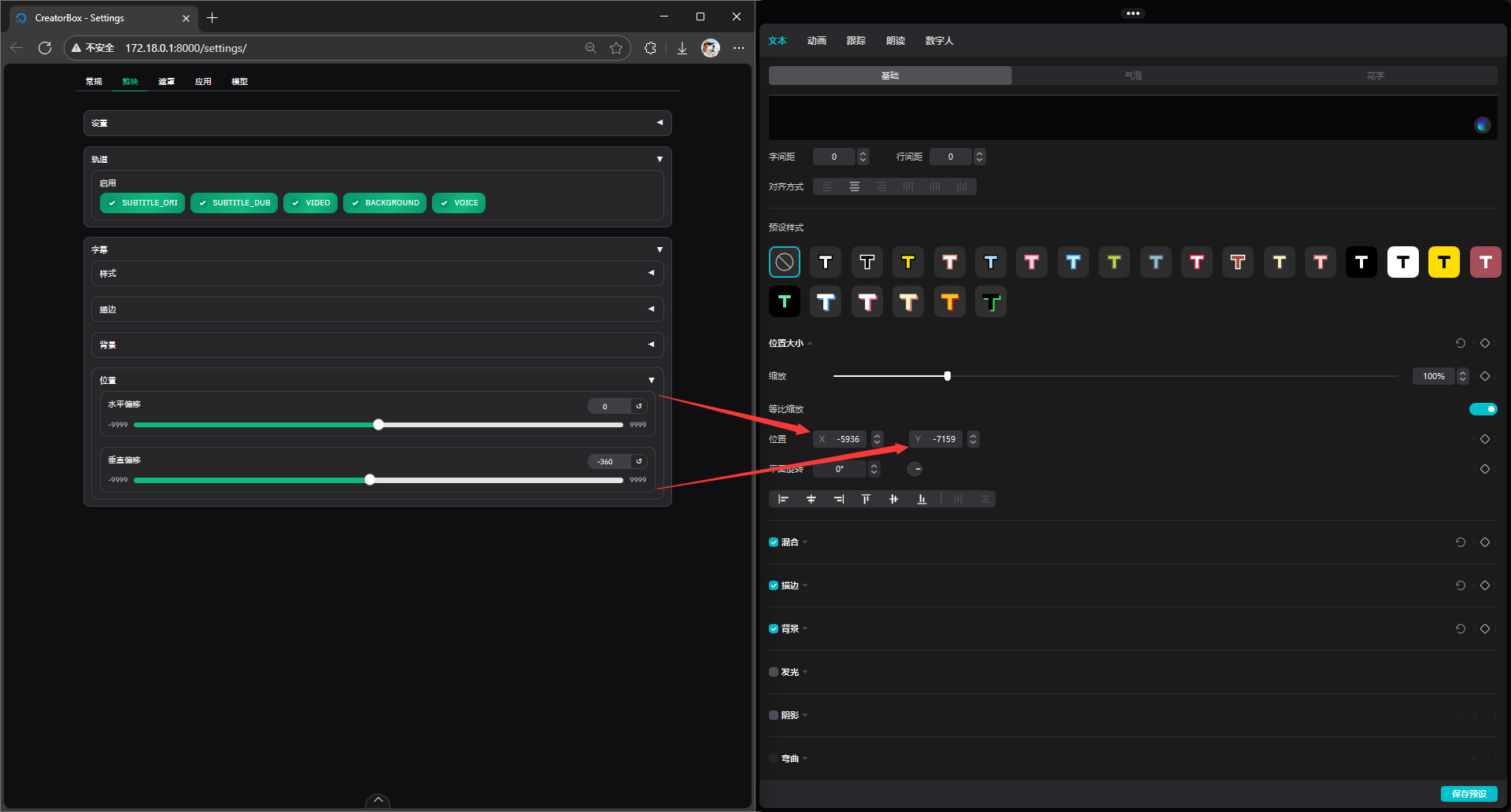Viewport: 1511px width, 812px height.
Task: Bookmark this page with star icon
Action: [x=616, y=48]
